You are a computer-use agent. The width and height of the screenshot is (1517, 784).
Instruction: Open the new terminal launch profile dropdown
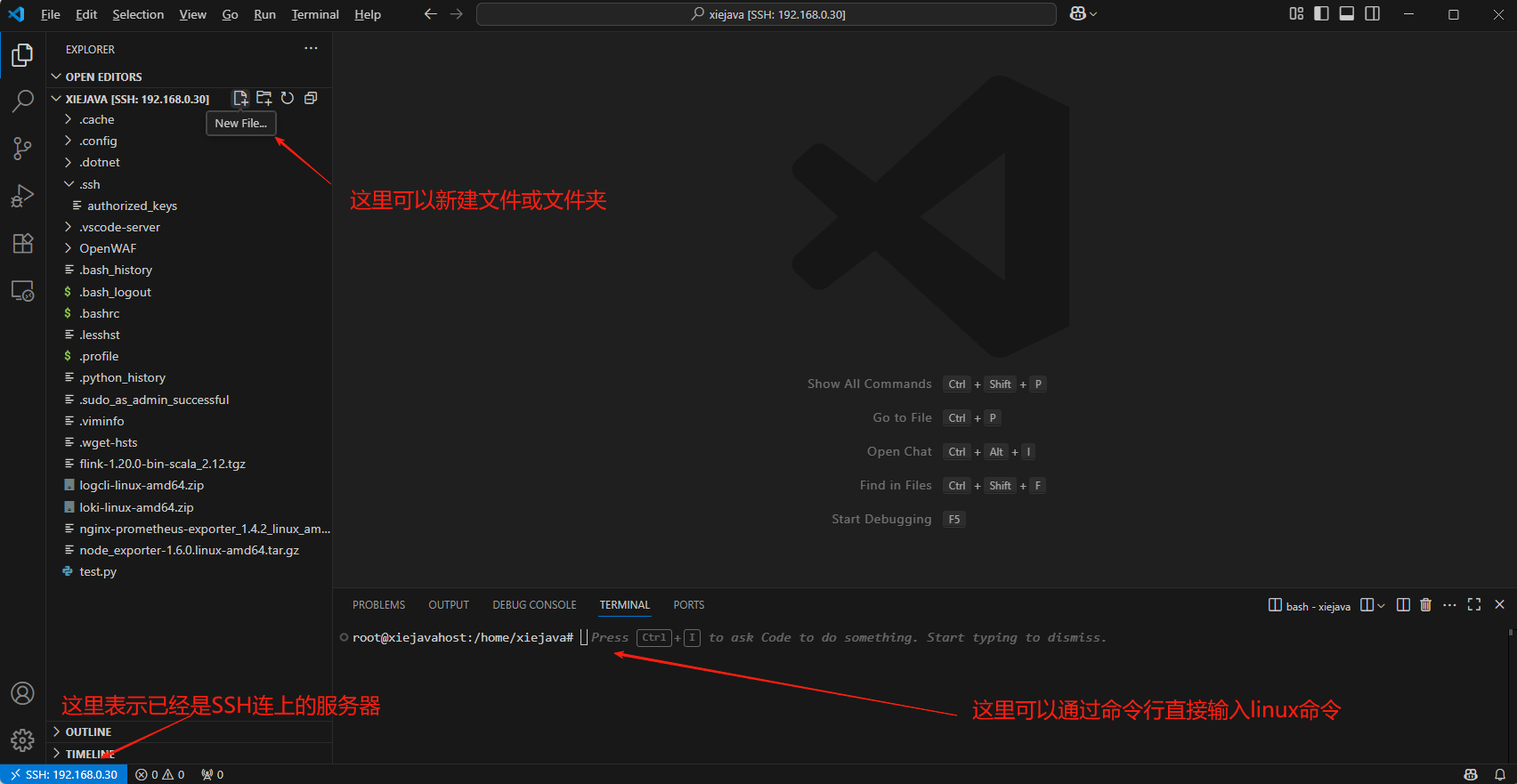(1381, 605)
